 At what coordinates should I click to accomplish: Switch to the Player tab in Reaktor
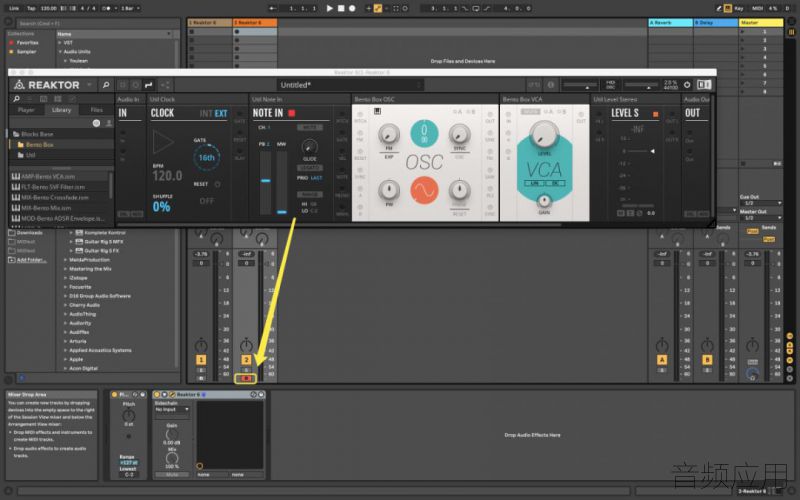(x=26, y=110)
